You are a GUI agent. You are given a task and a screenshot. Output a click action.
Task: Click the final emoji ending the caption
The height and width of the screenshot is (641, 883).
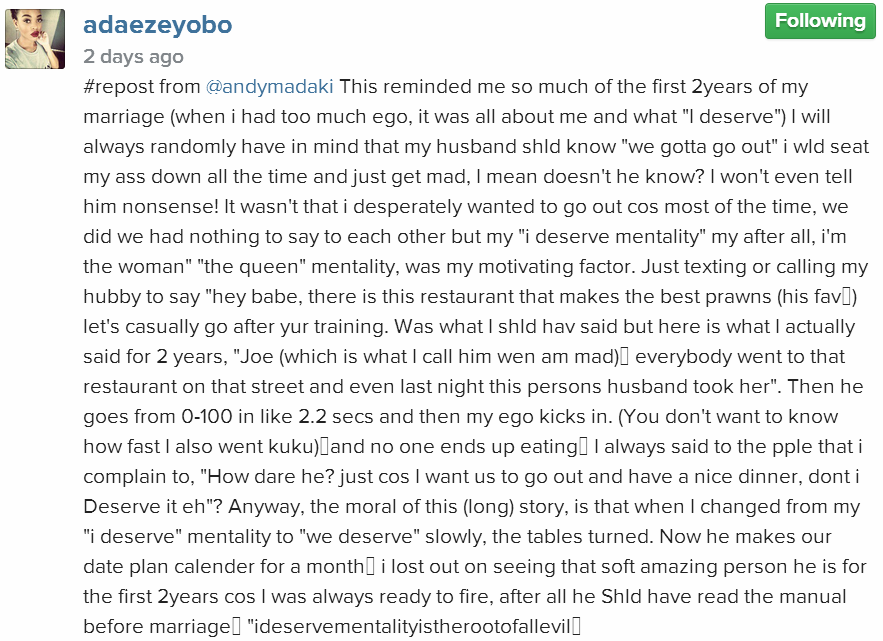575,627
